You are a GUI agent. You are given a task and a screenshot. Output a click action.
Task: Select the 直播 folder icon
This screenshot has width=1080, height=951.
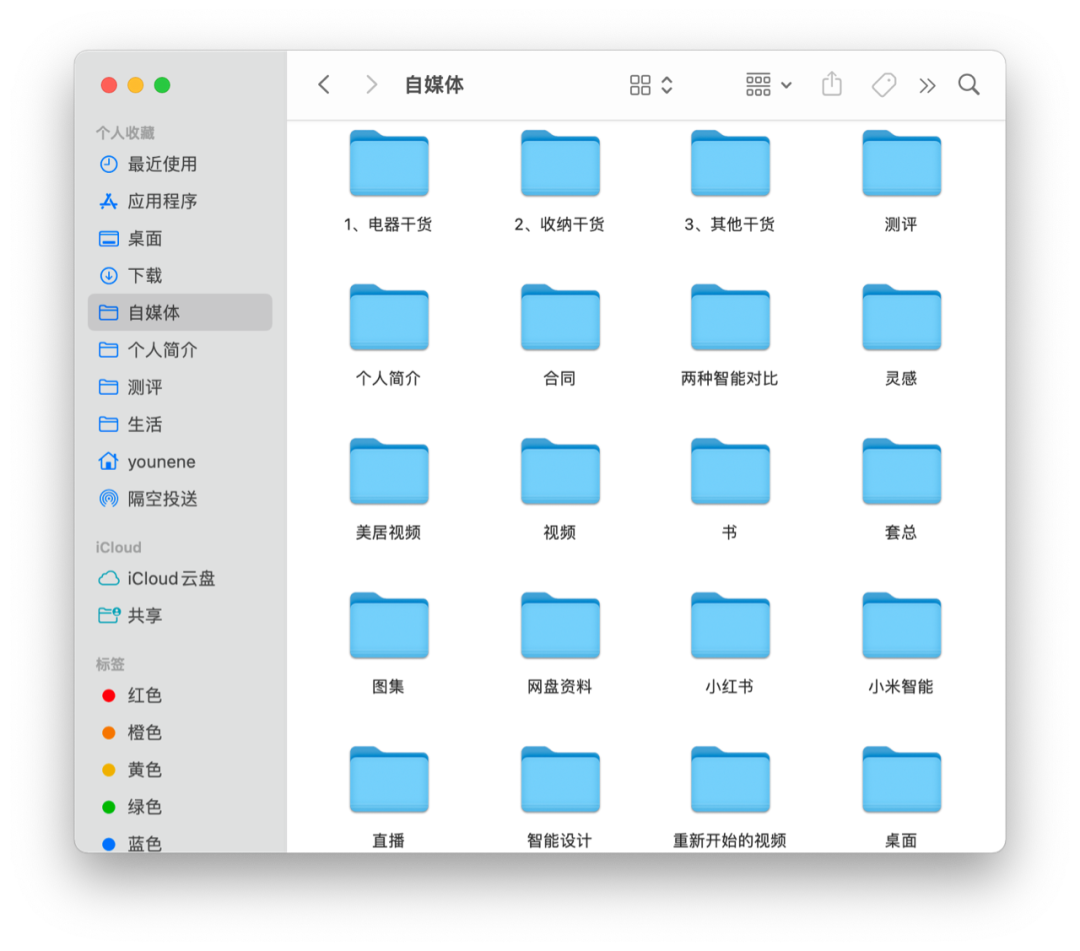389,780
